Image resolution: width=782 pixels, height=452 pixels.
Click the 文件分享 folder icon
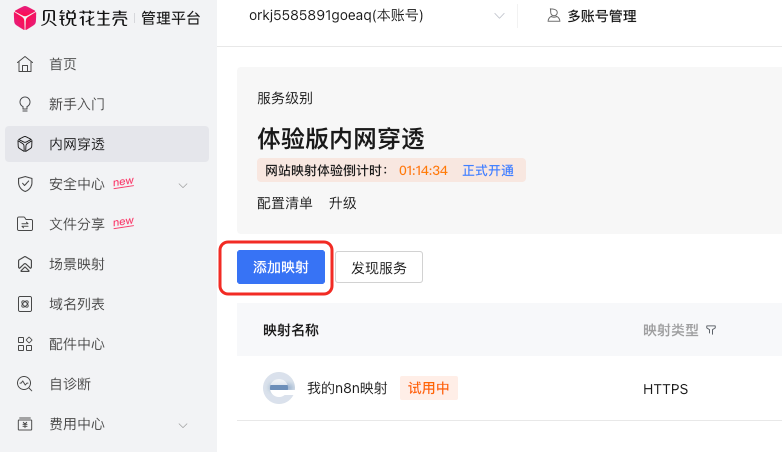[25, 224]
